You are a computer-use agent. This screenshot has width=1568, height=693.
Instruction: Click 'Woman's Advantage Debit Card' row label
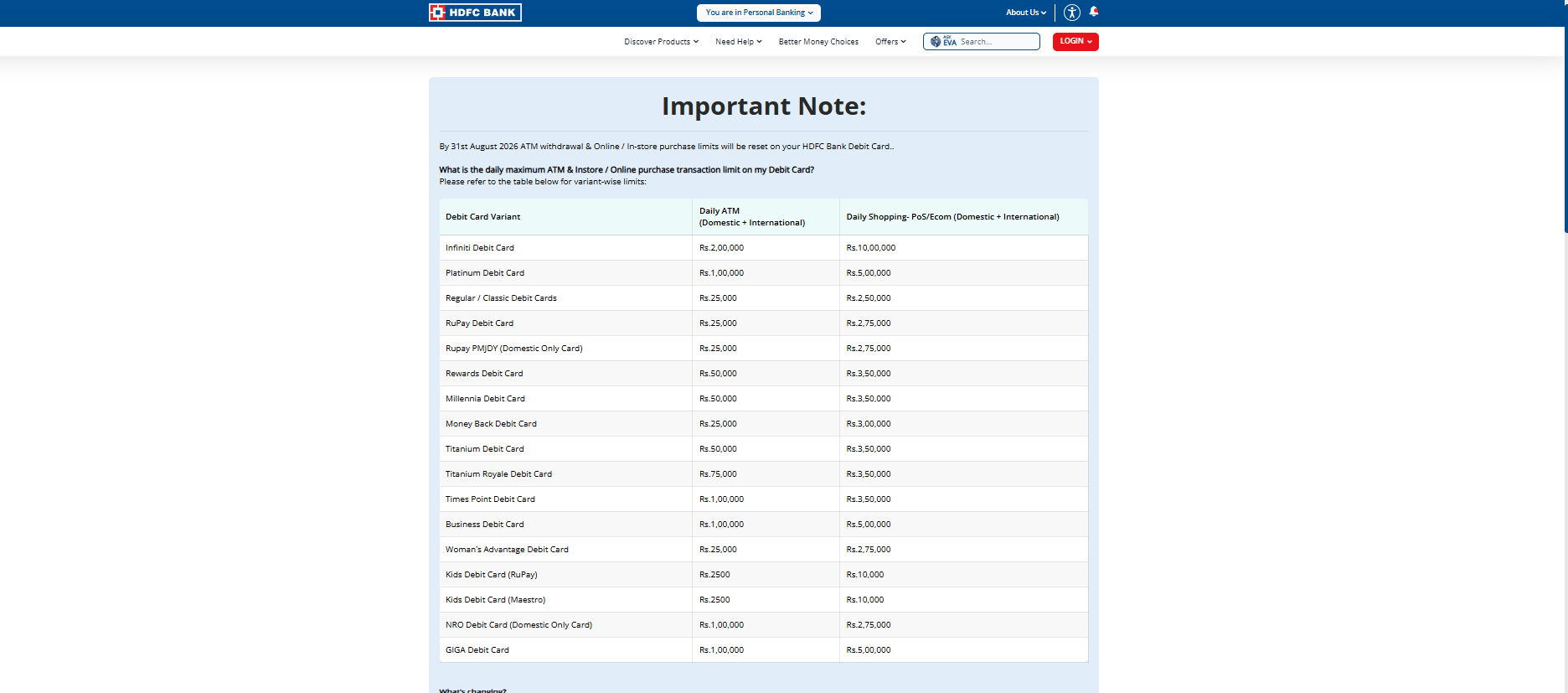507,550
